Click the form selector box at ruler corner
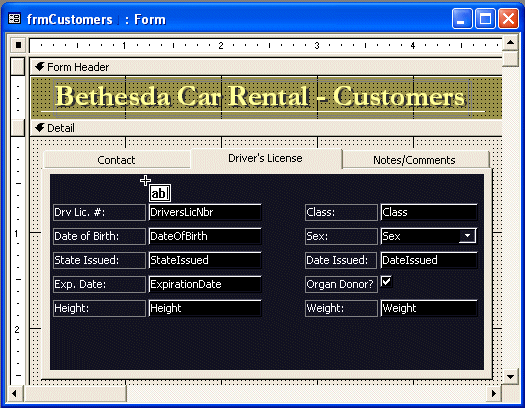Viewport: 525px width, 408px height. [18, 45]
